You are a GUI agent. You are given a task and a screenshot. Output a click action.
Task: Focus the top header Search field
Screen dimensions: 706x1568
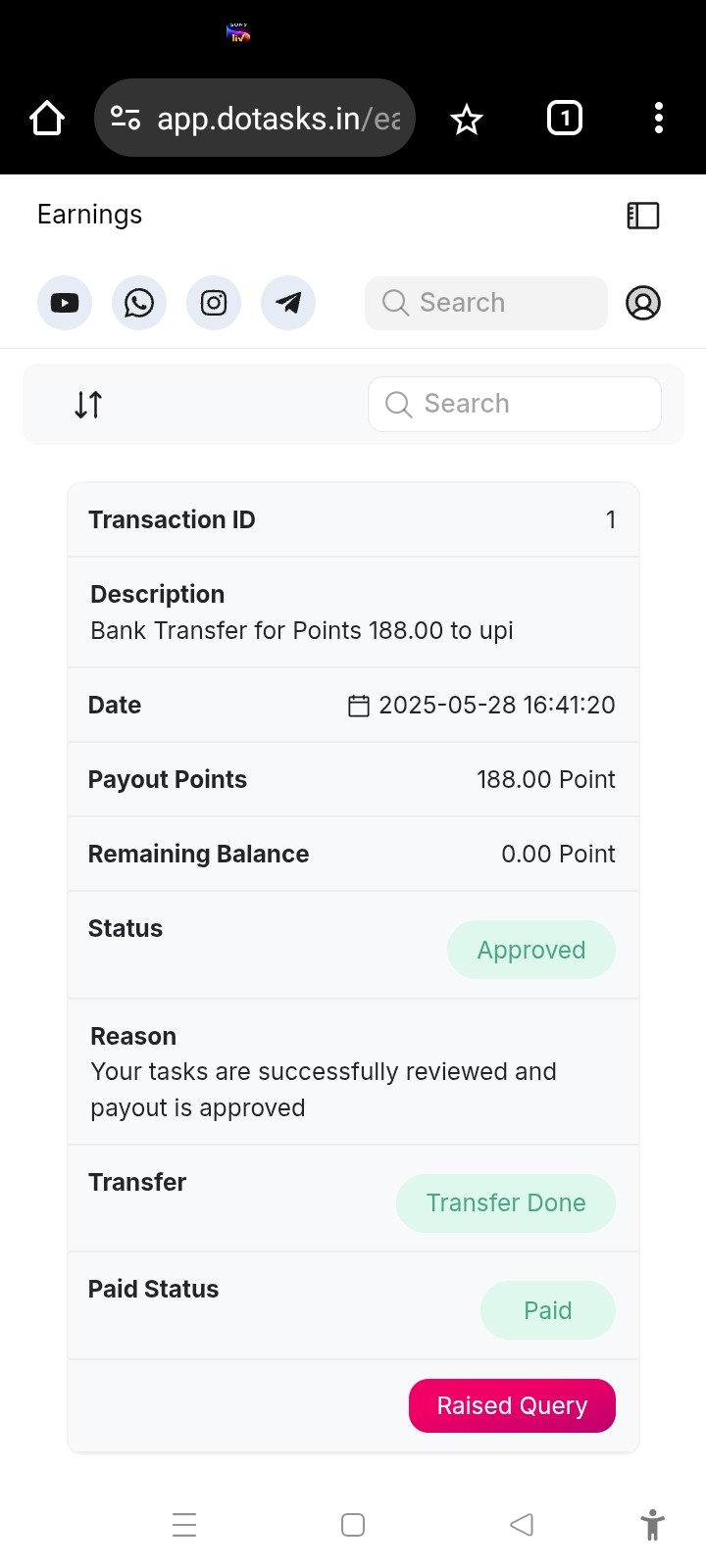(x=486, y=303)
